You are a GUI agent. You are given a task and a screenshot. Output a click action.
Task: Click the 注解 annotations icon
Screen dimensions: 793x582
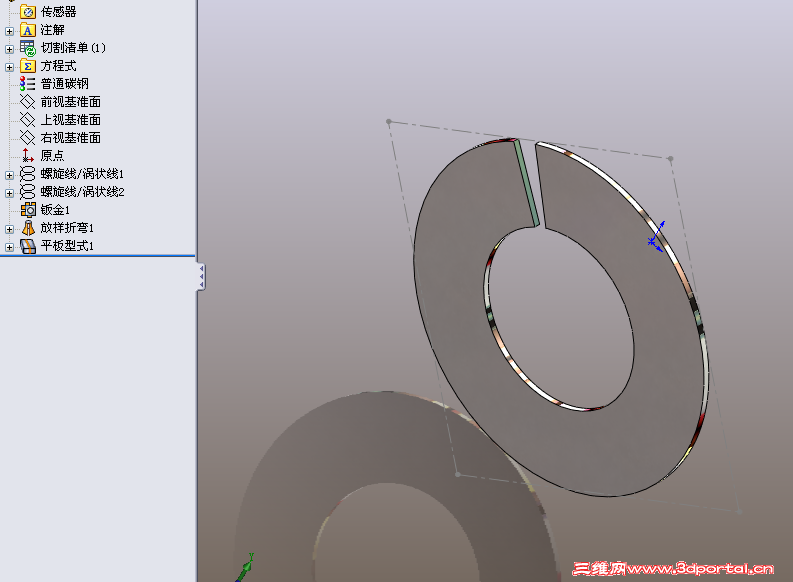(x=28, y=30)
